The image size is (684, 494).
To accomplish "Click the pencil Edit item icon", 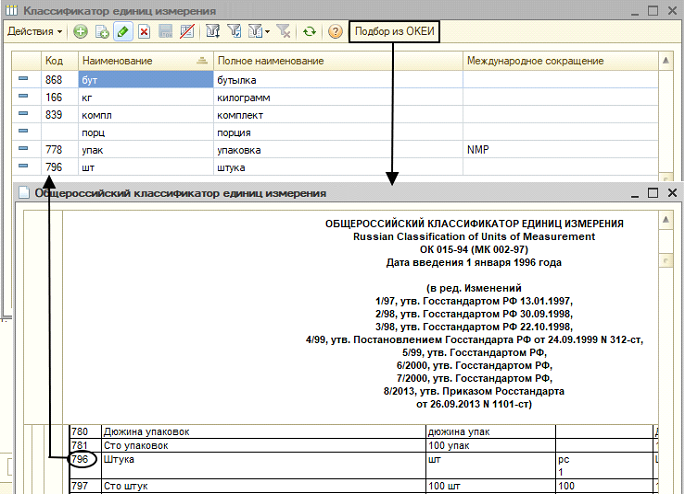I will (x=122, y=32).
